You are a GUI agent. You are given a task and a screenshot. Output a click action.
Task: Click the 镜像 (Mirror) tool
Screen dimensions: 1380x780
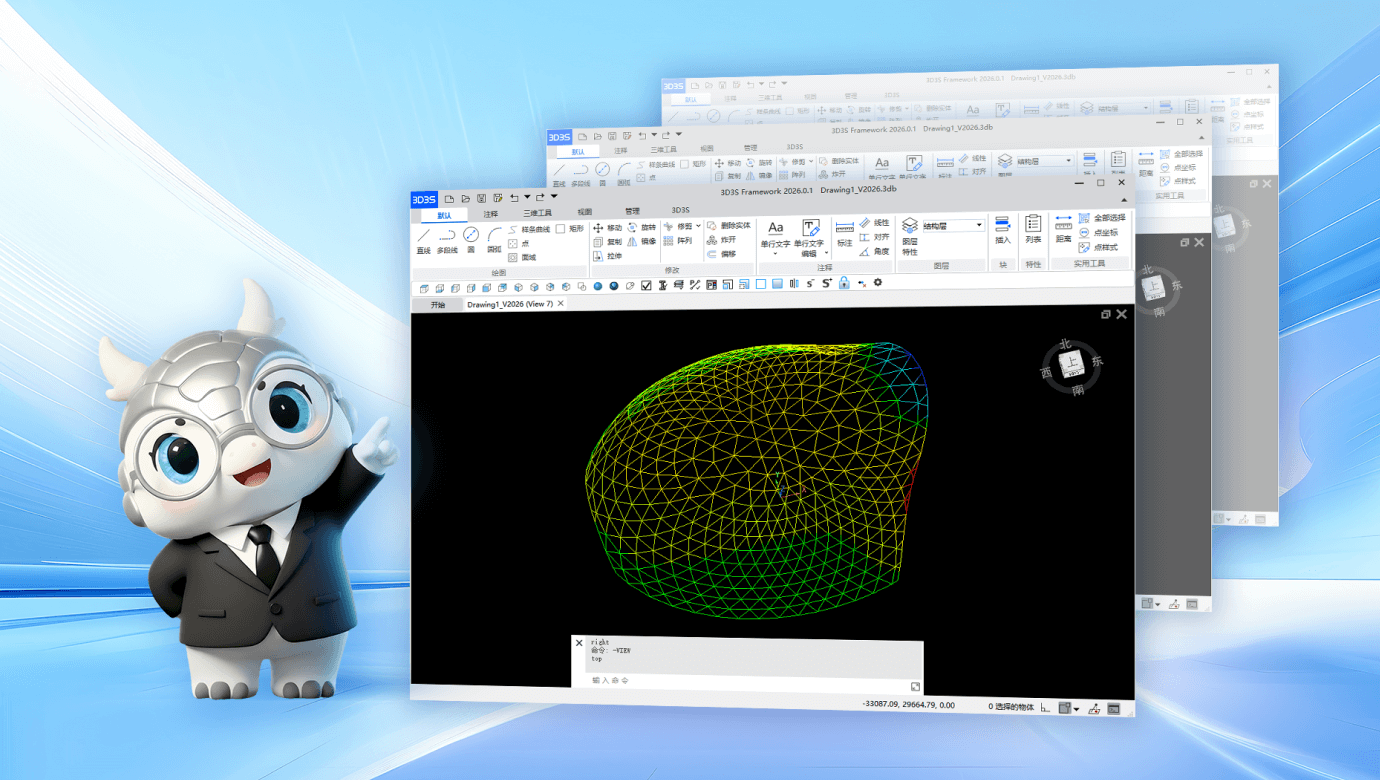(640, 241)
